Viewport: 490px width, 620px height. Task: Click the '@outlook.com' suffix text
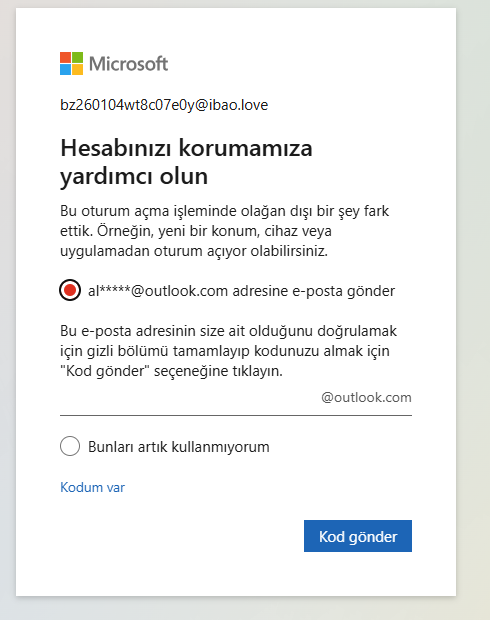click(x=366, y=397)
